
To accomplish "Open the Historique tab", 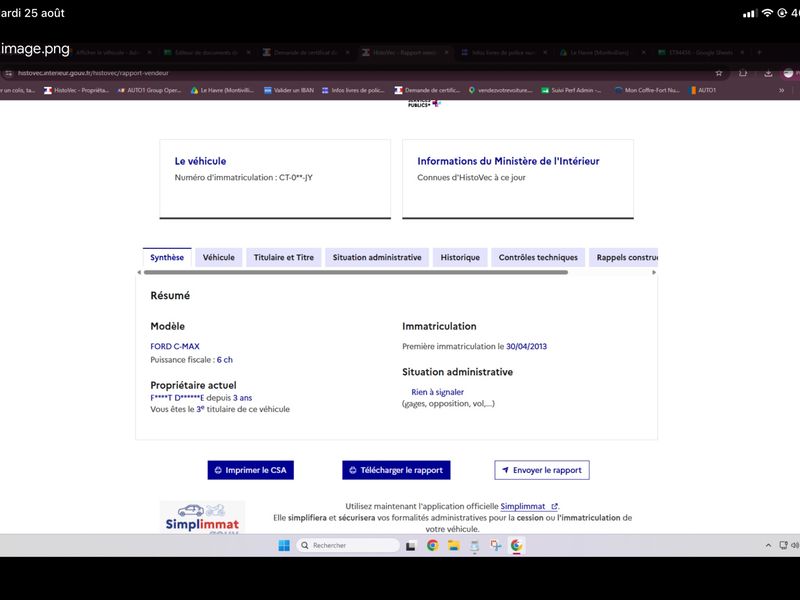I will pos(460,258).
